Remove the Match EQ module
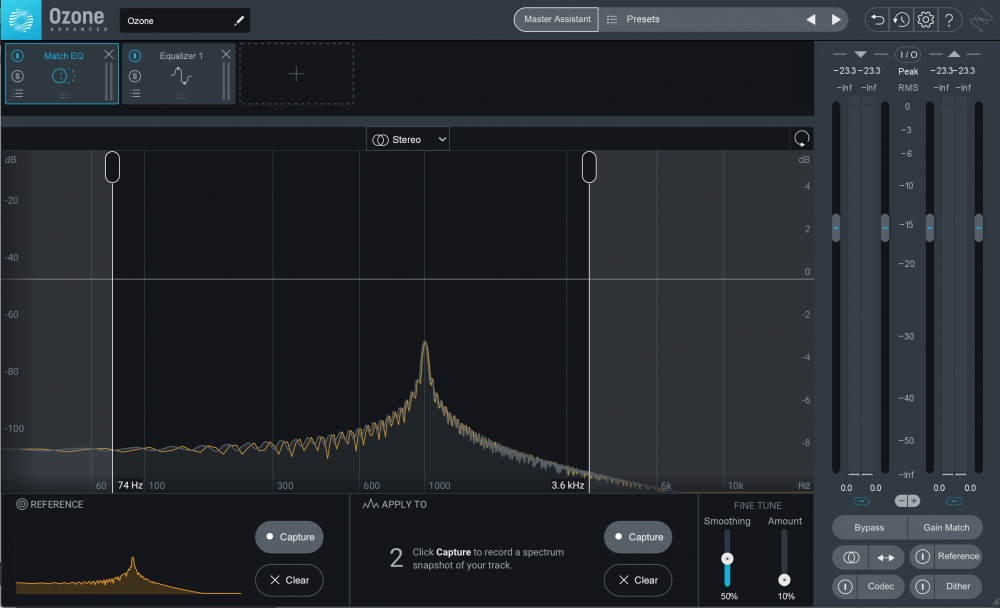Image resolution: width=1000 pixels, height=608 pixels. pos(108,55)
